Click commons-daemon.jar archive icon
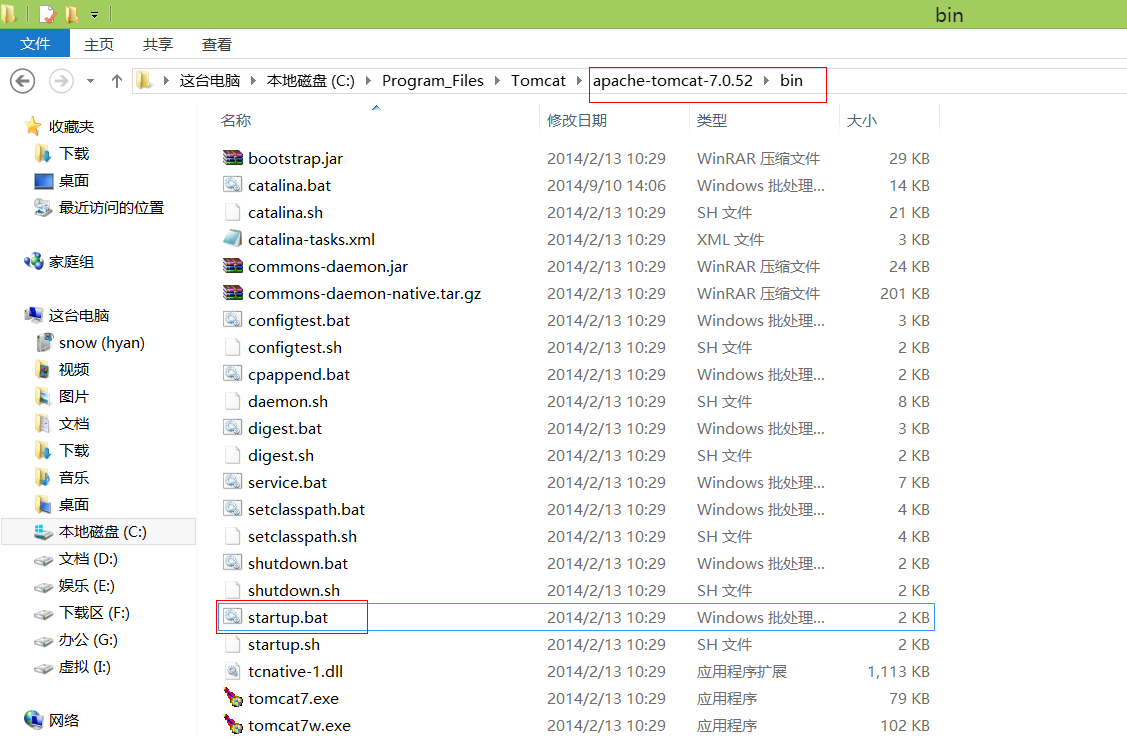Screen dimensions: 1127x737 tap(232, 266)
